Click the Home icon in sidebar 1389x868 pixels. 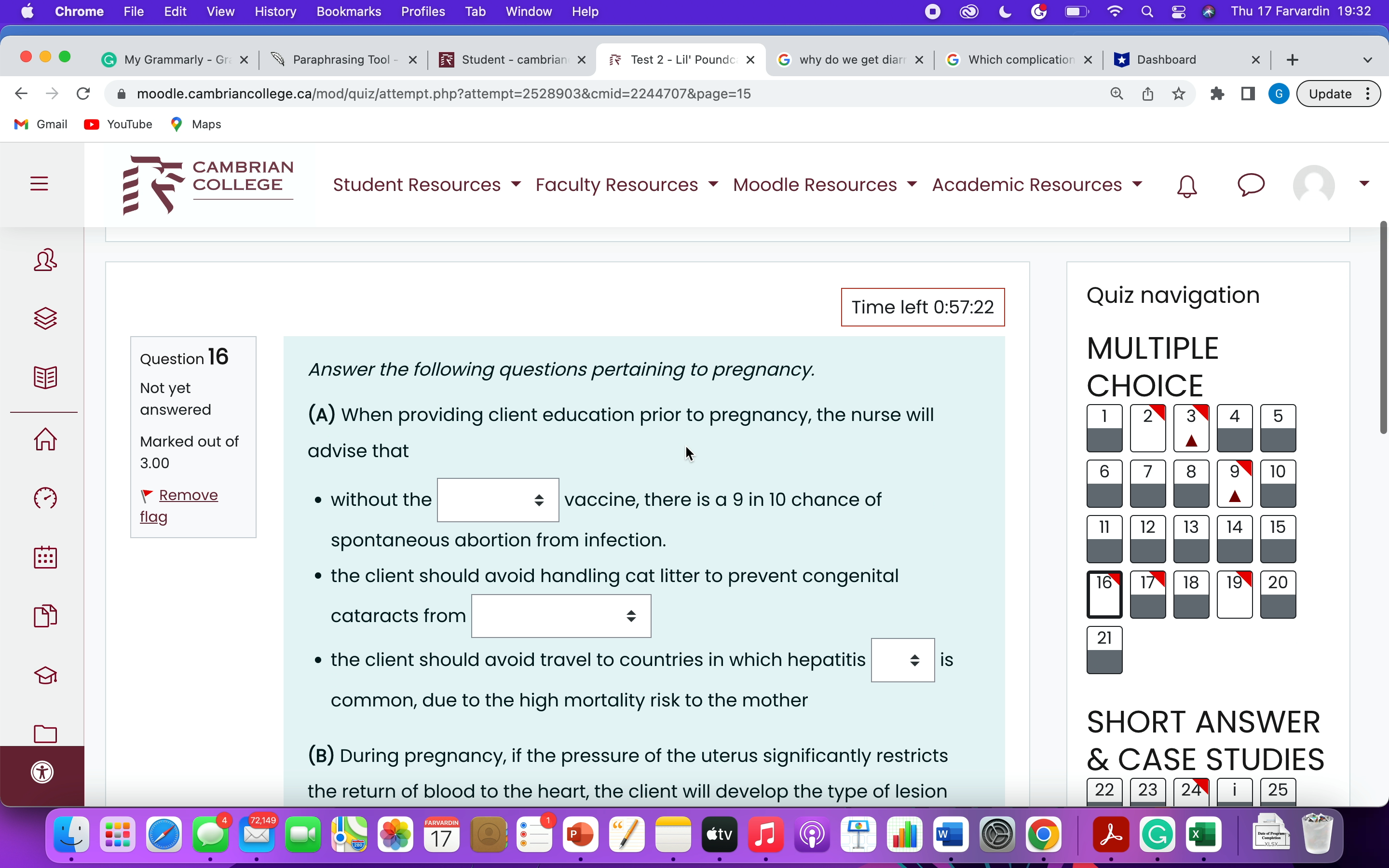click(45, 440)
